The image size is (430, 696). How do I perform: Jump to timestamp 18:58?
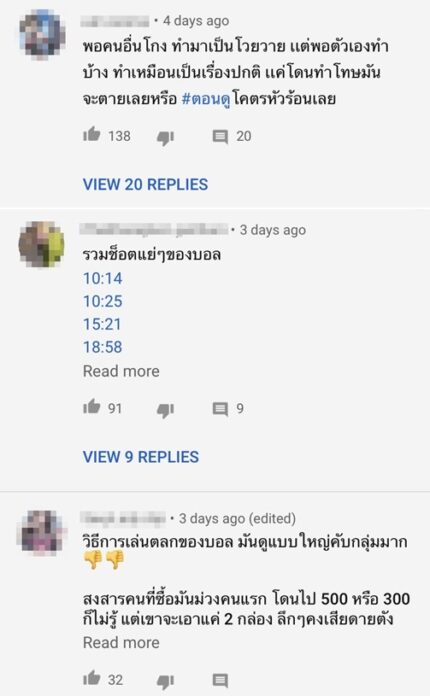point(103,347)
